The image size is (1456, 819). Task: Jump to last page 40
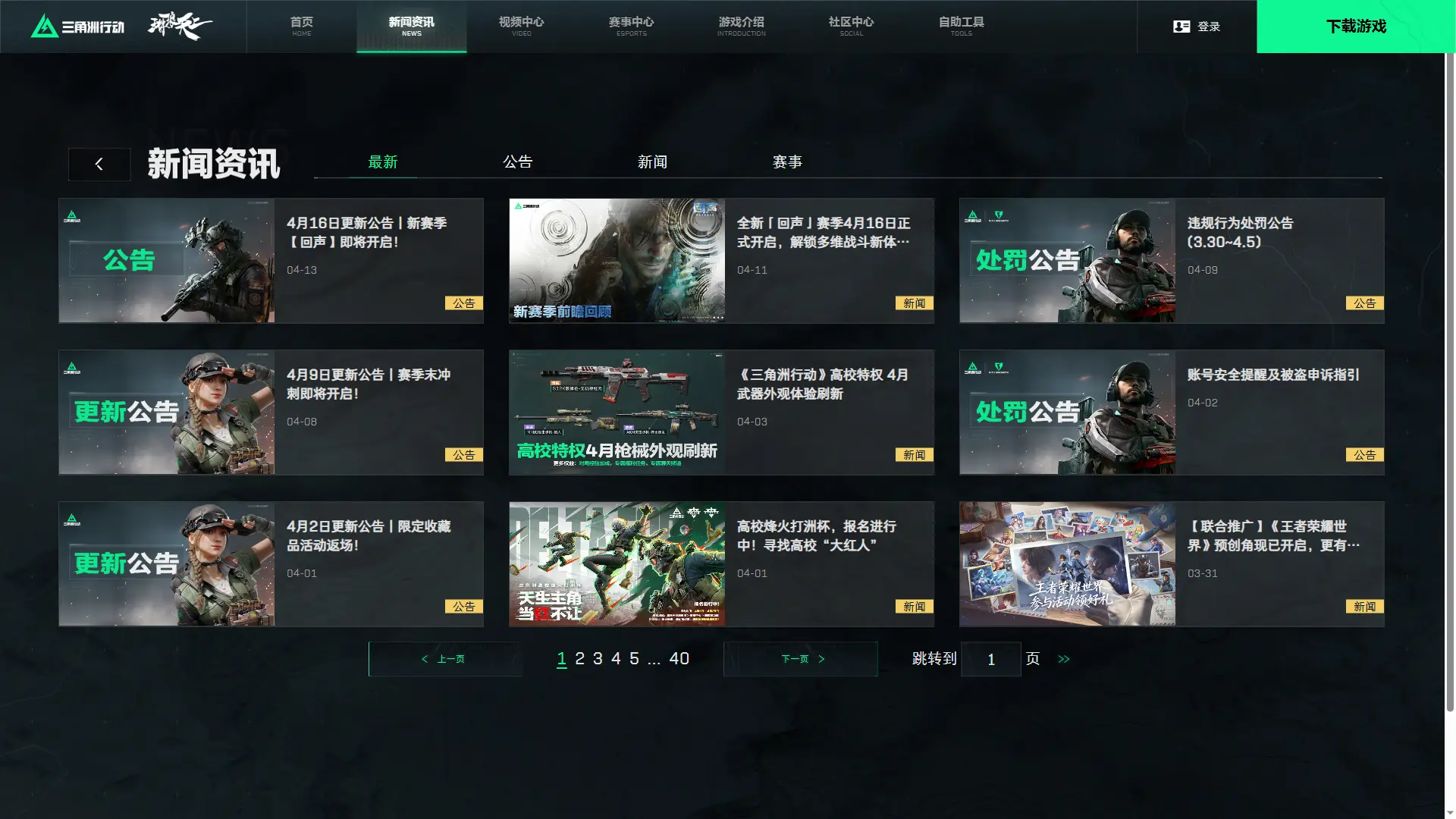tap(679, 659)
